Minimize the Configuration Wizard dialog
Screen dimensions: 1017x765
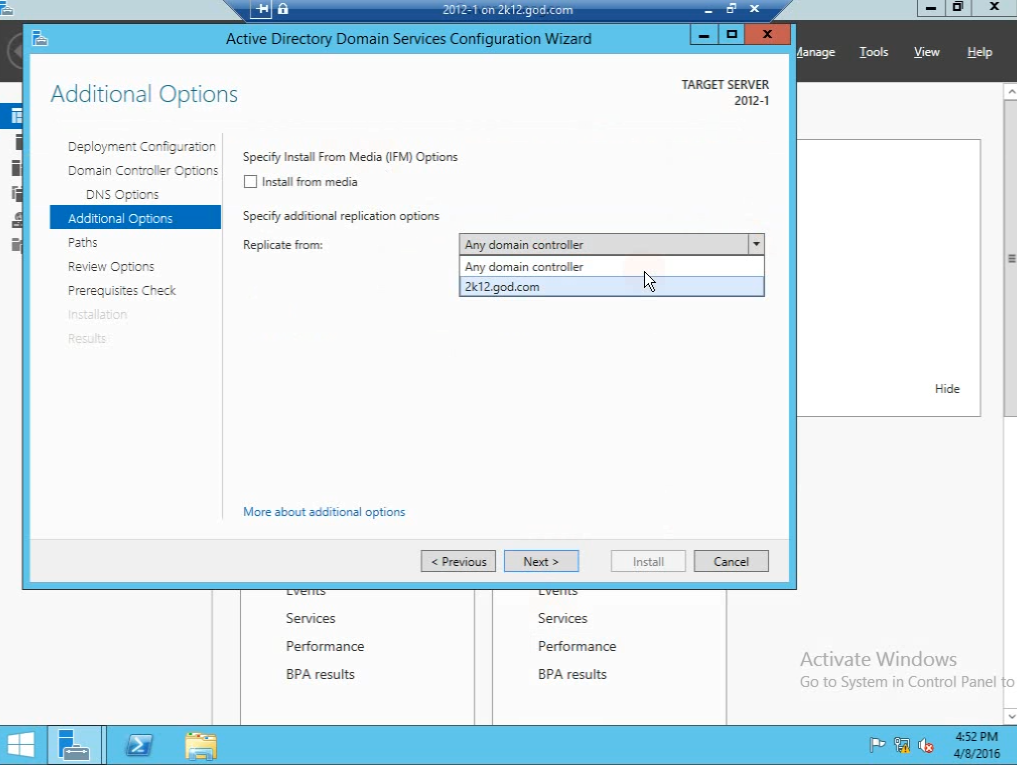(x=704, y=35)
